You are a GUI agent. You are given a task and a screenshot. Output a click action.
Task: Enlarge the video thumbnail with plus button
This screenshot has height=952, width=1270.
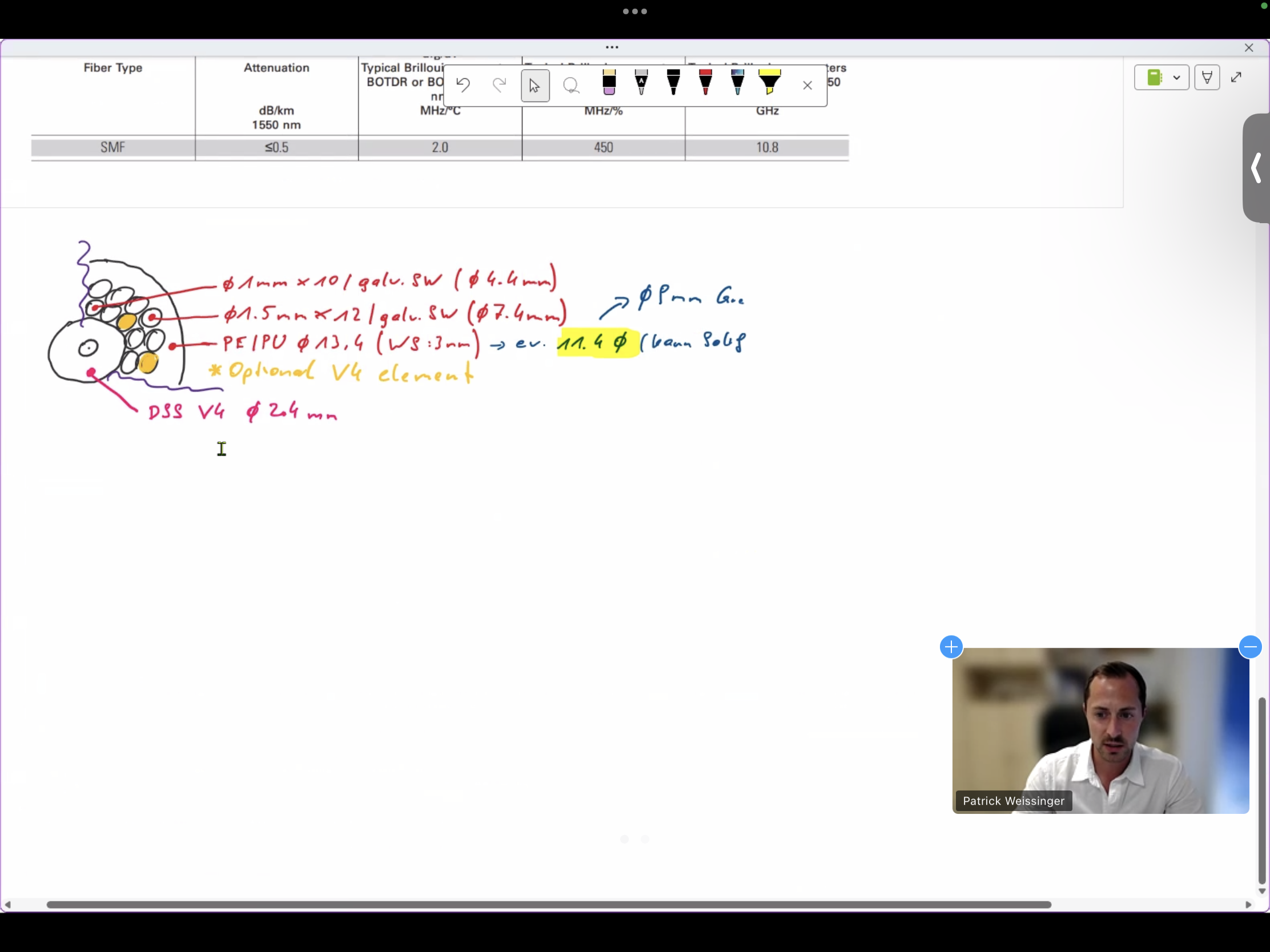click(951, 647)
